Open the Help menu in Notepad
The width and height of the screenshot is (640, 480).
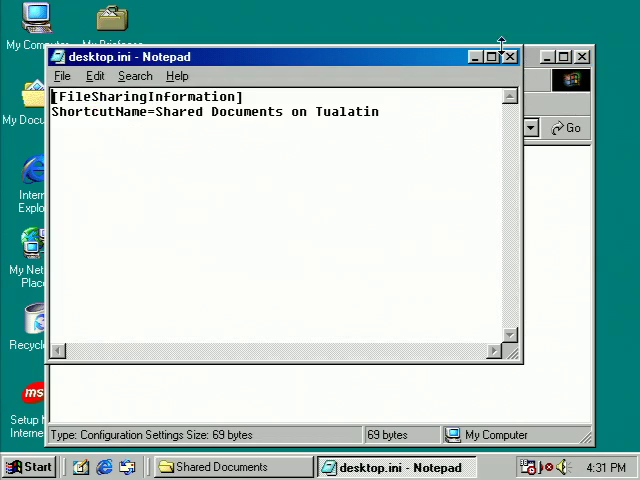tap(177, 76)
